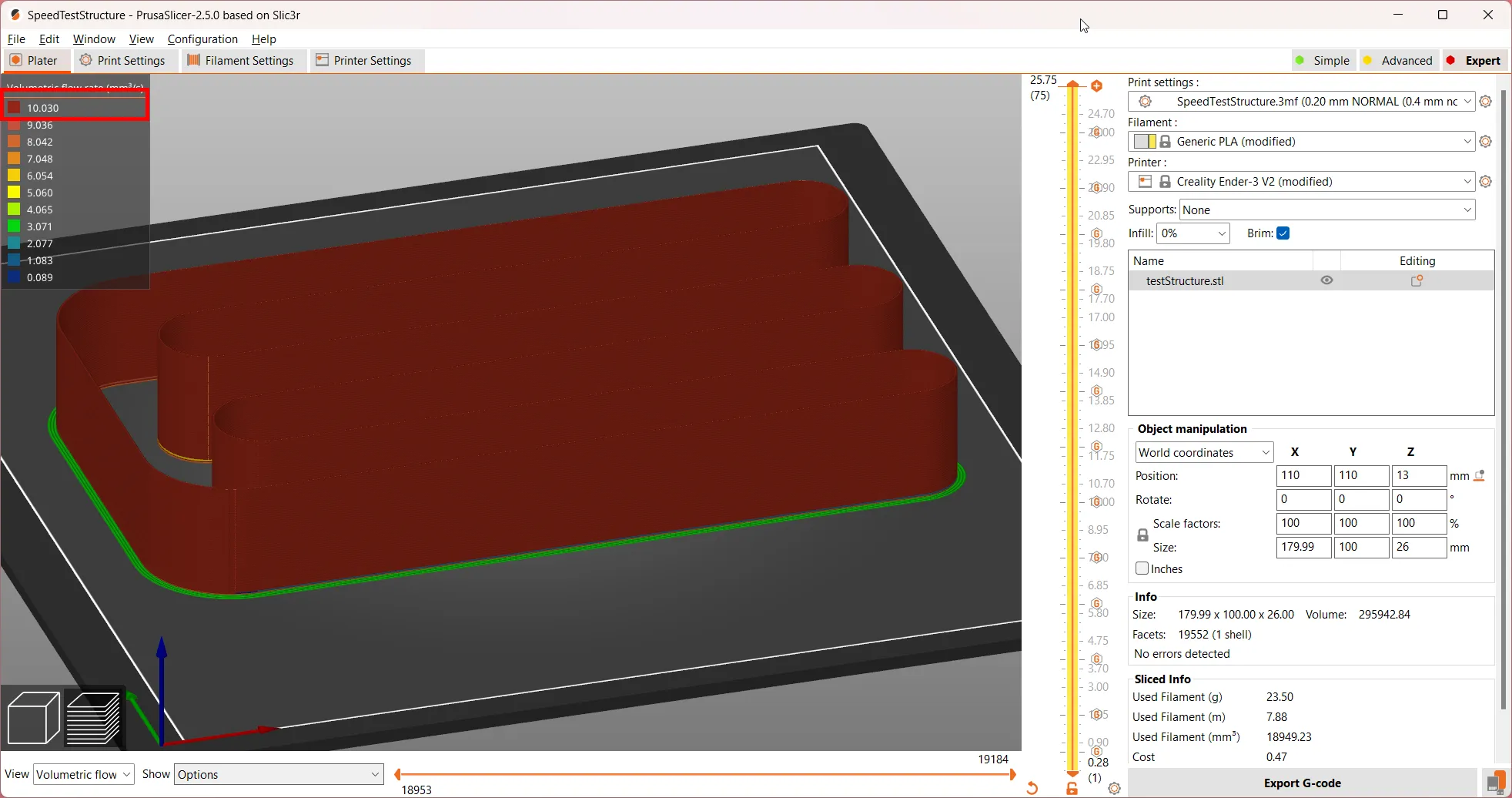The width and height of the screenshot is (1512, 798).
Task: Click the gear icon beside Filament preset
Action: pos(1486,142)
